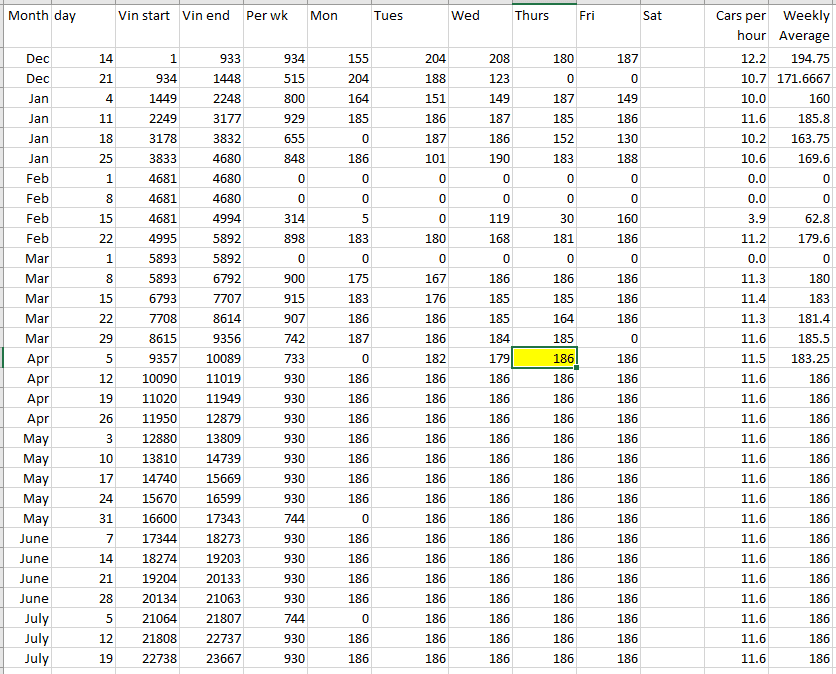This screenshot has width=836, height=674.
Task: Select the weekly average value 62.8
Action: (x=804, y=218)
